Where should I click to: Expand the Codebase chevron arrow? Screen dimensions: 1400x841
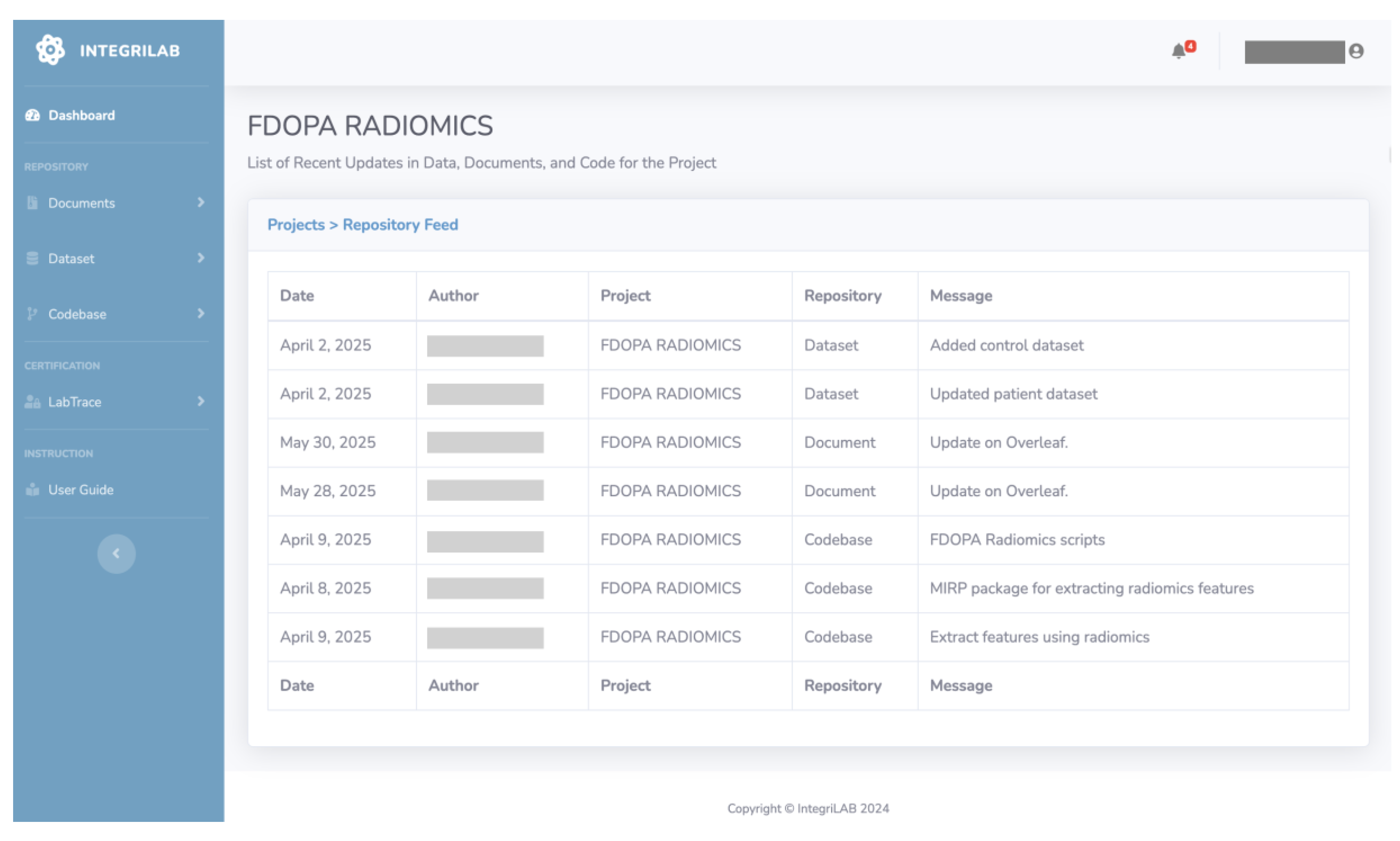(x=201, y=313)
